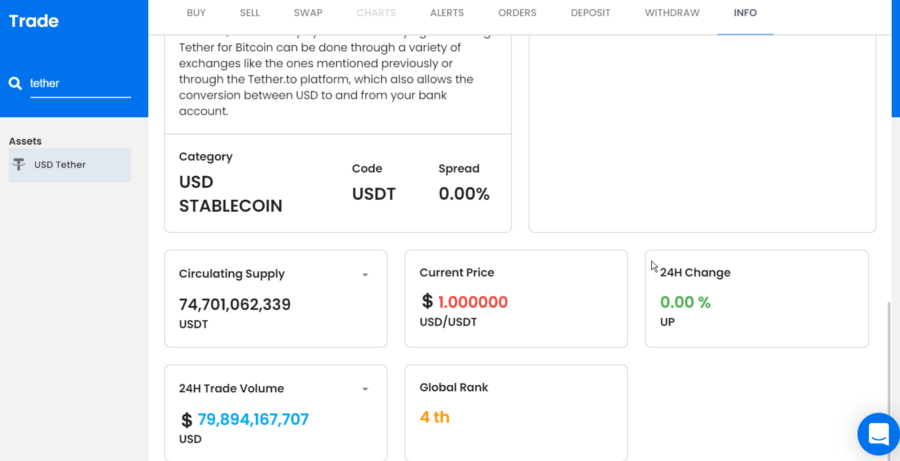
Task: Click the CHARTS tab
Action: coord(376,13)
